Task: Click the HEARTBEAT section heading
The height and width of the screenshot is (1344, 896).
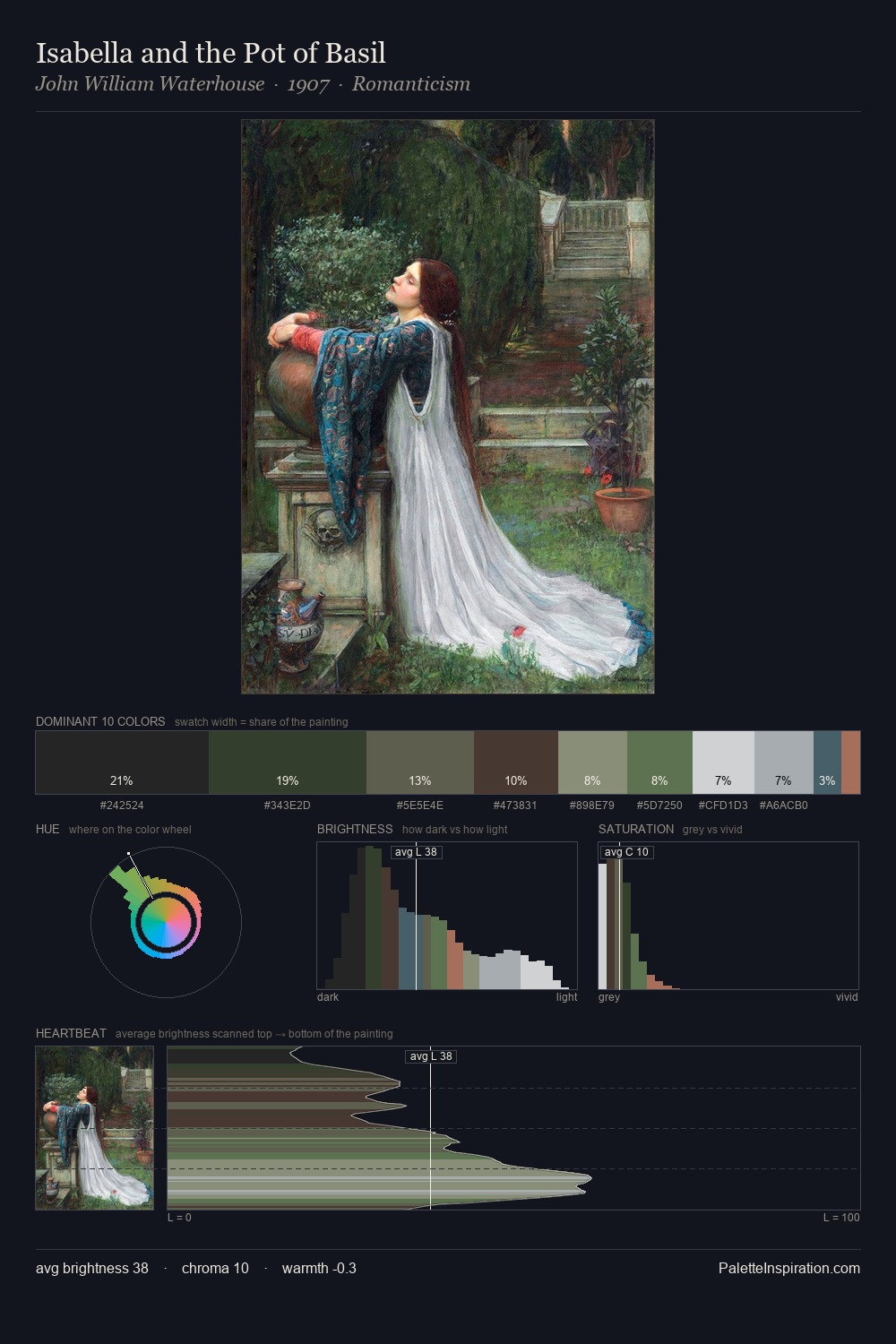Action: tap(71, 1033)
